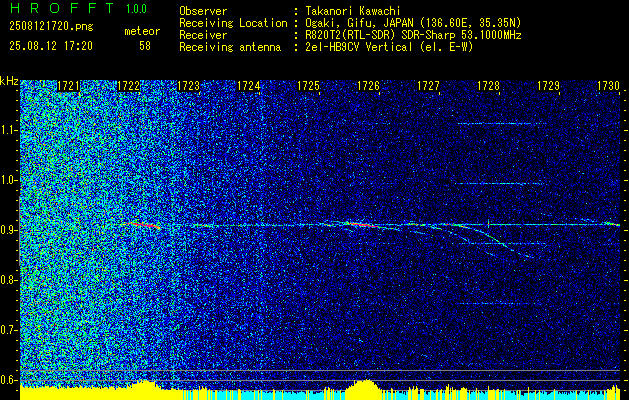Click the short vertical spike on carrier near 1728
The width and height of the screenshot is (629, 400).
[x=488, y=224]
